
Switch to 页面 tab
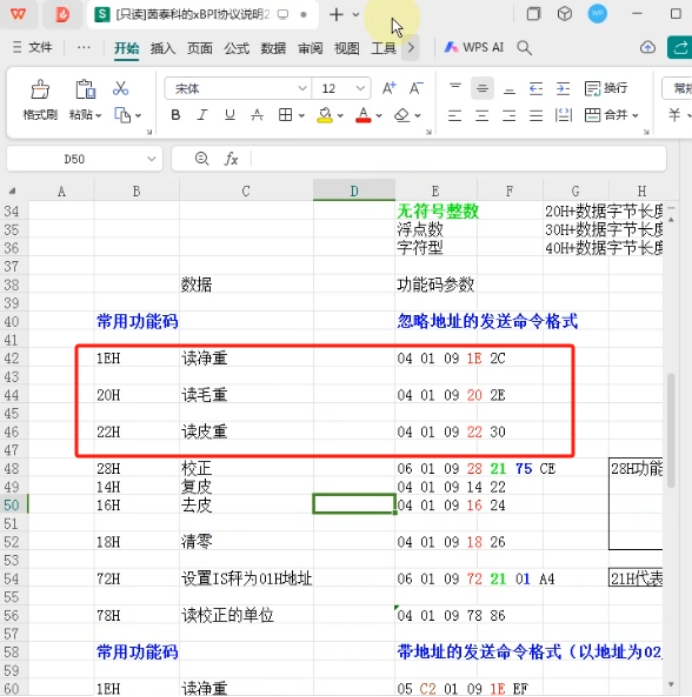pos(200,48)
